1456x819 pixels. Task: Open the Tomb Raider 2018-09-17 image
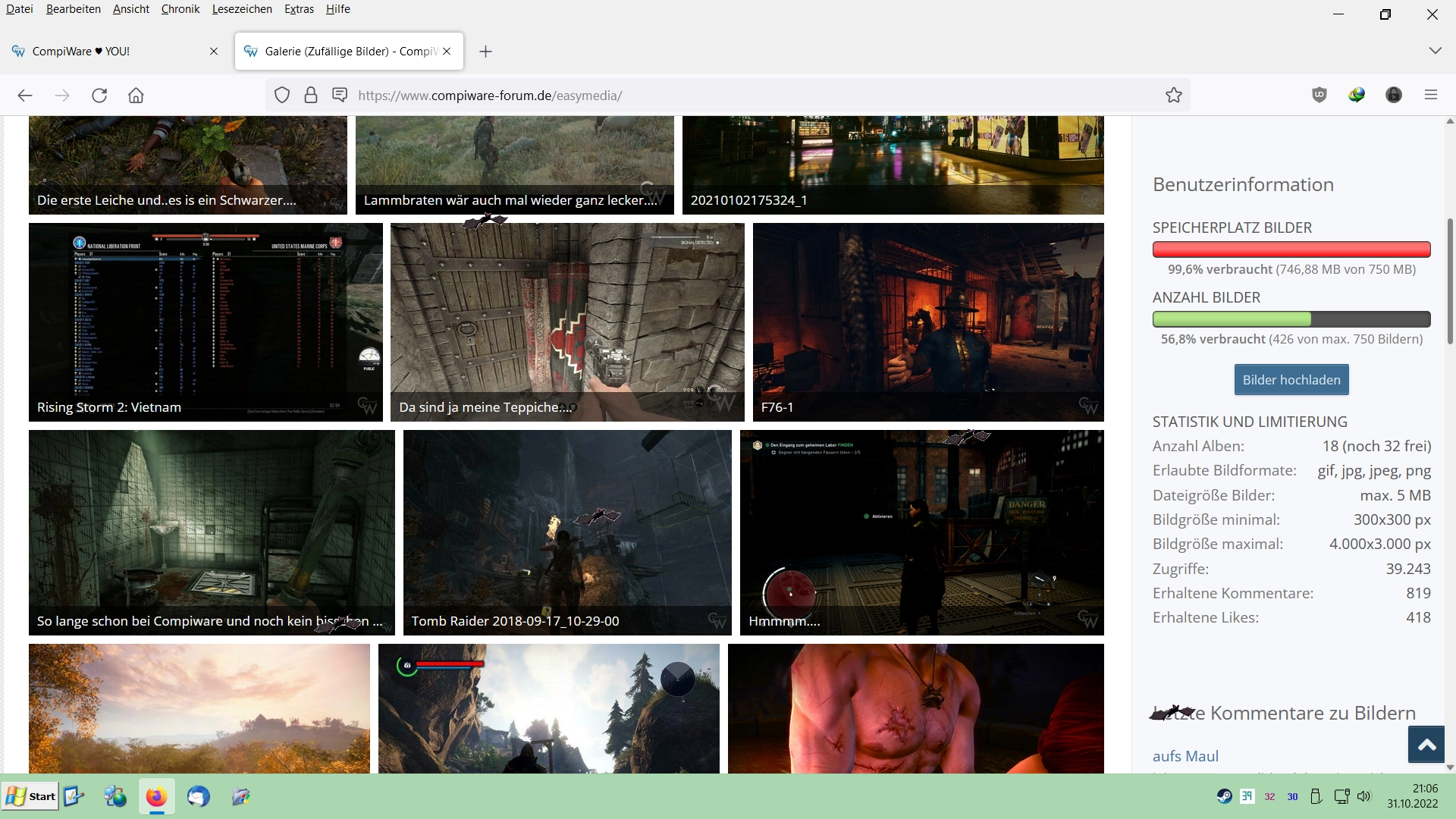pos(567,532)
